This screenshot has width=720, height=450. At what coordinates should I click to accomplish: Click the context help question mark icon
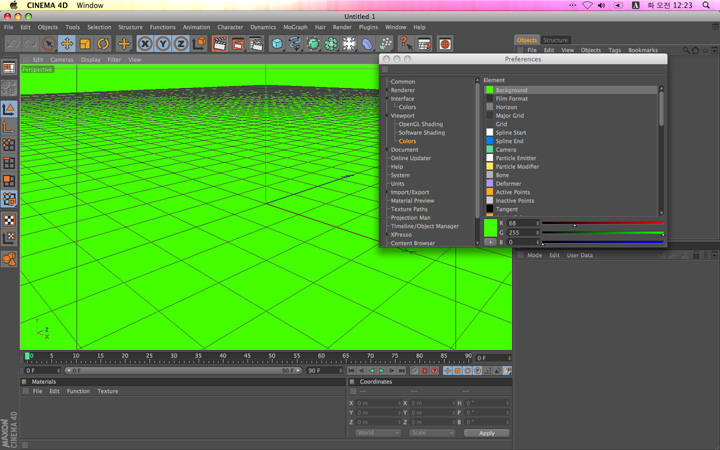[406, 44]
